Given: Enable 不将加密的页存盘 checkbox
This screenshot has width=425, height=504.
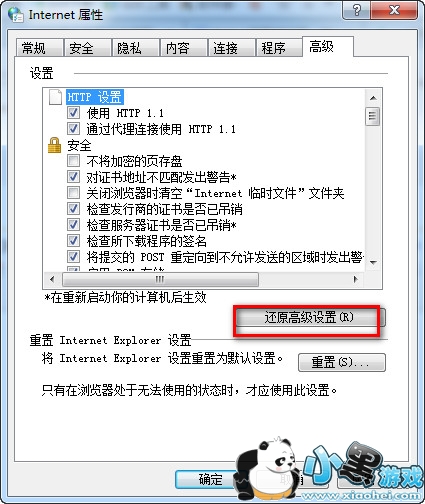Looking at the screenshot, I should click(x=73, y=161).
